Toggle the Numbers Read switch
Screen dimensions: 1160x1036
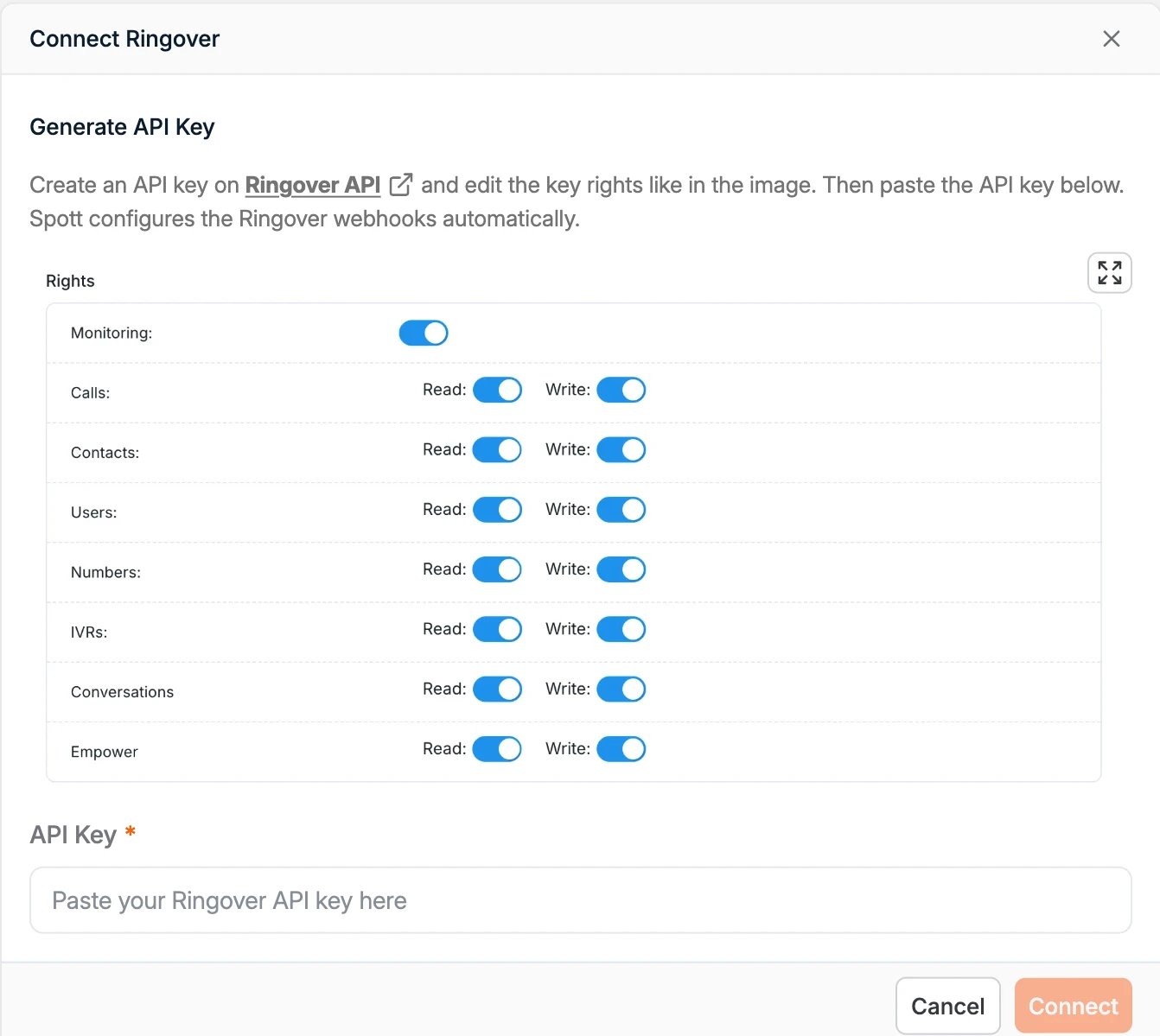coord(497,569)
